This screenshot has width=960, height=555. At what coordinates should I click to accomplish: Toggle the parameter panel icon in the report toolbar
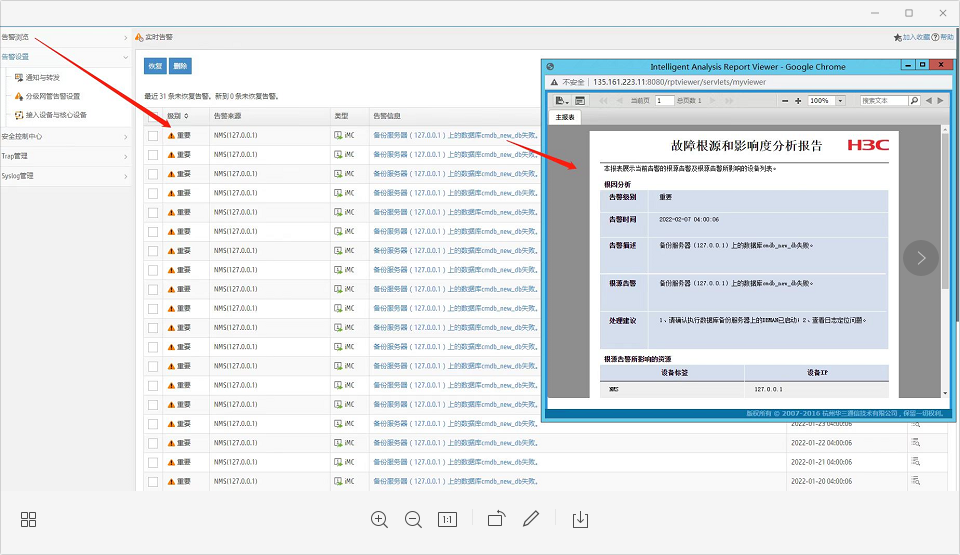580,100
